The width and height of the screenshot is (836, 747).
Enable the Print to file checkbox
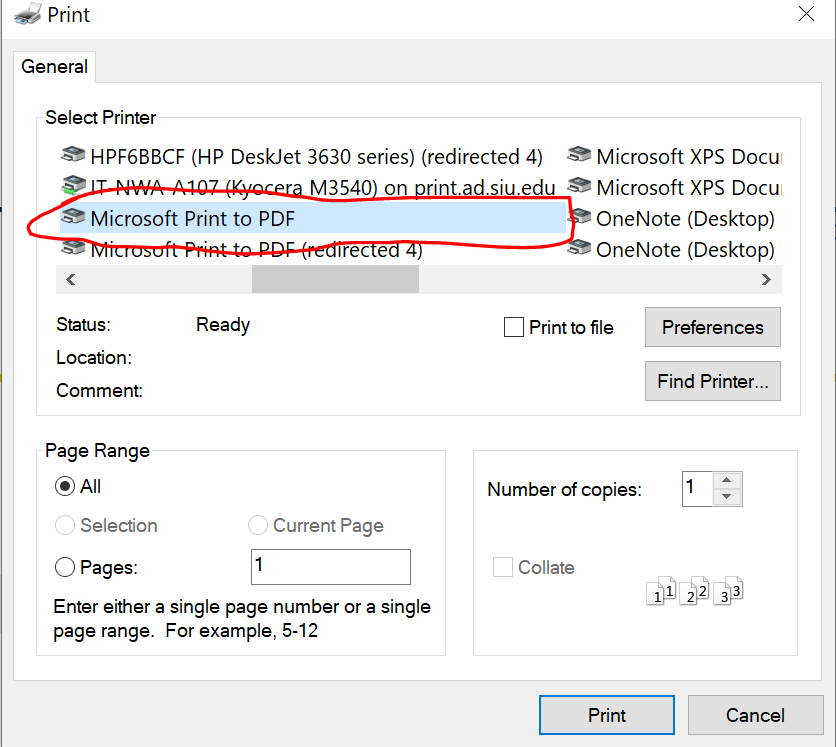pos(513,327)
